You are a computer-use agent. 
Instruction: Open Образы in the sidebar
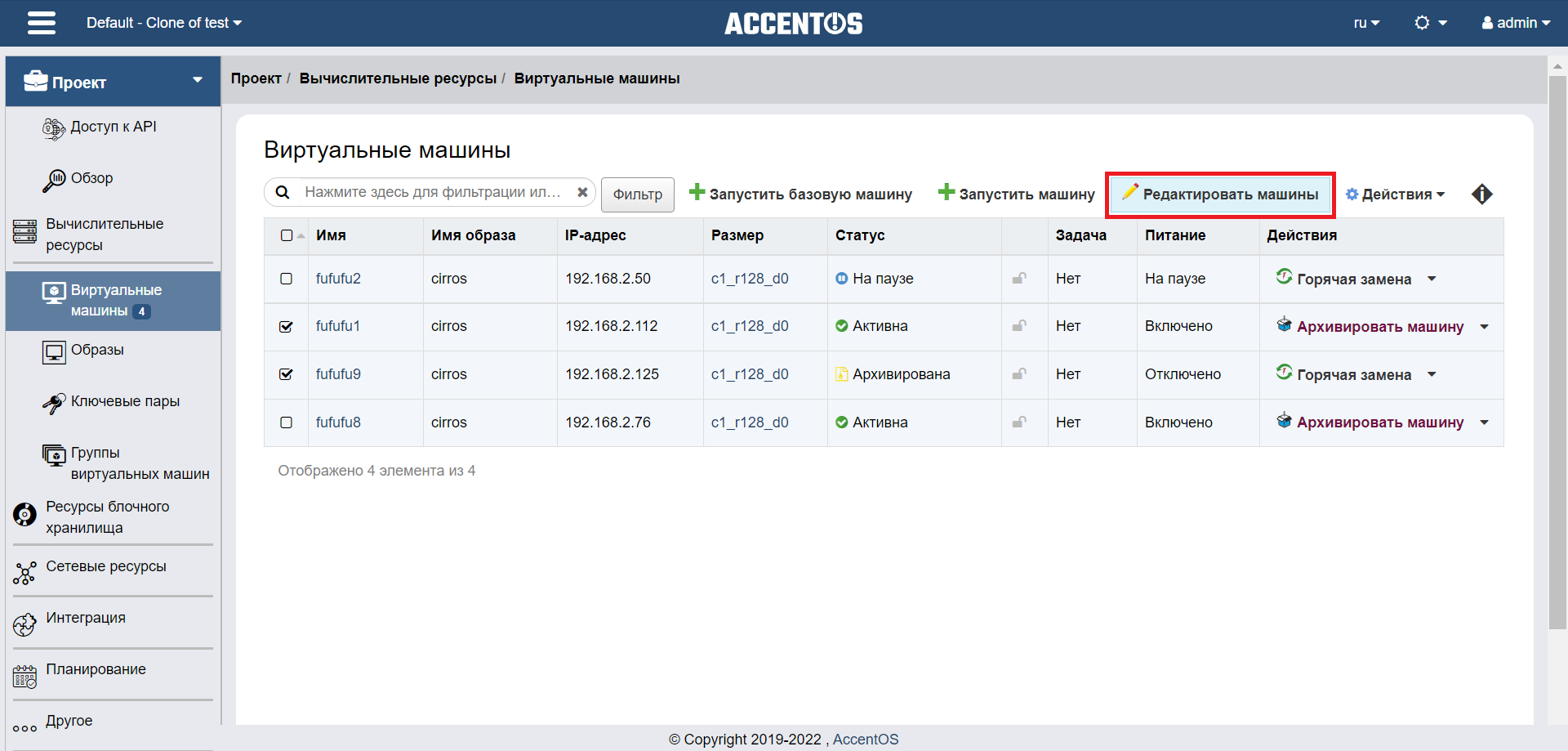97,350
